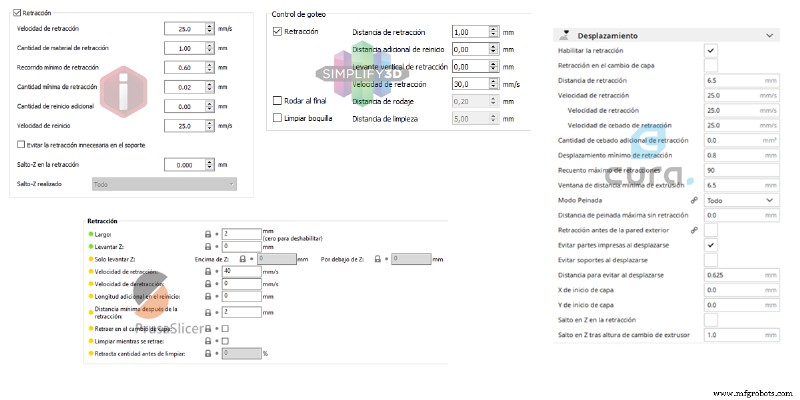Click down arrow of Levante vertical de retracción spinner
Viewport: 800px width, 400px height.
(493, 69)
